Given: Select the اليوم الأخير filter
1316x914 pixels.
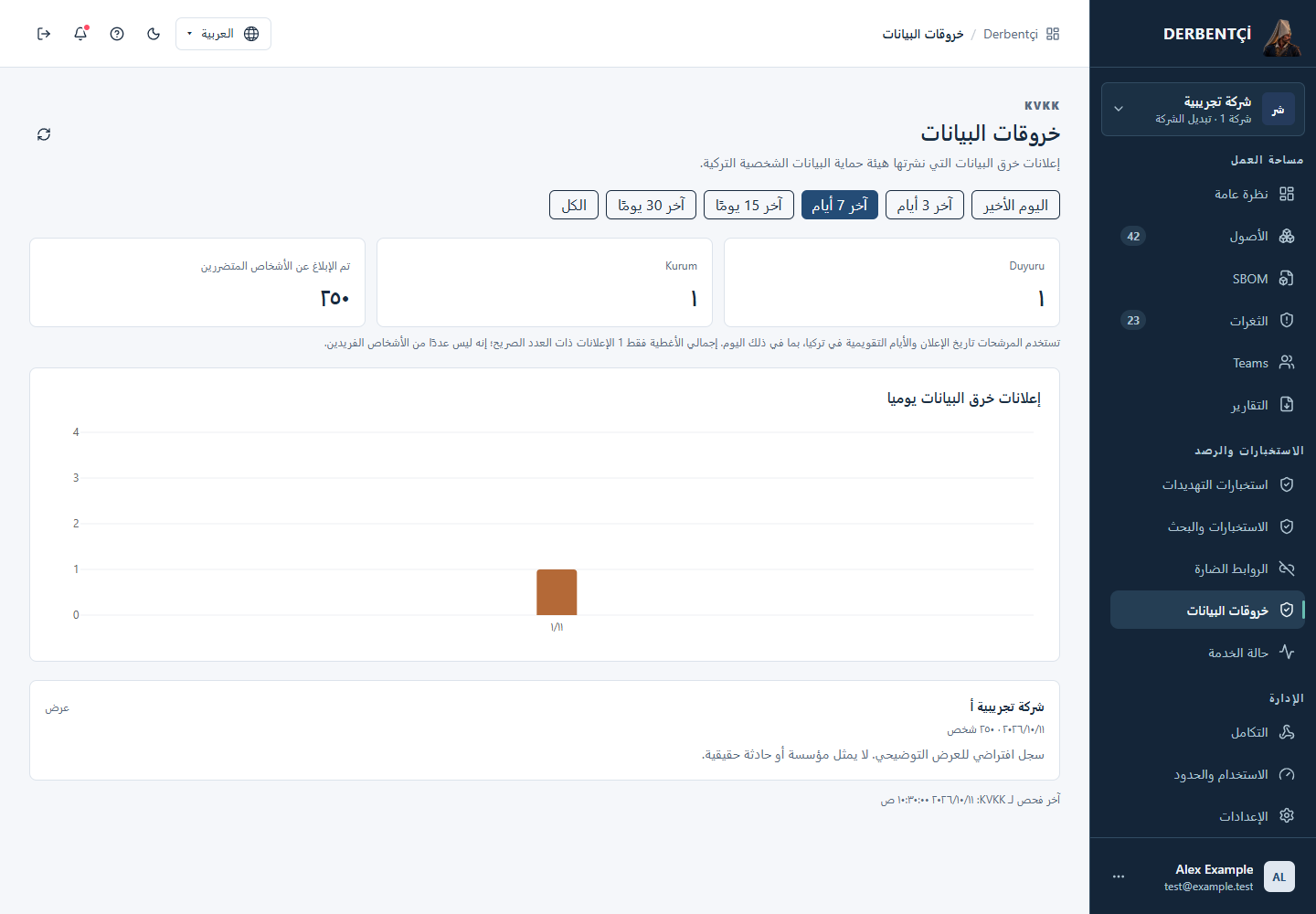Looking at the screenshot, I should 1015,205.
